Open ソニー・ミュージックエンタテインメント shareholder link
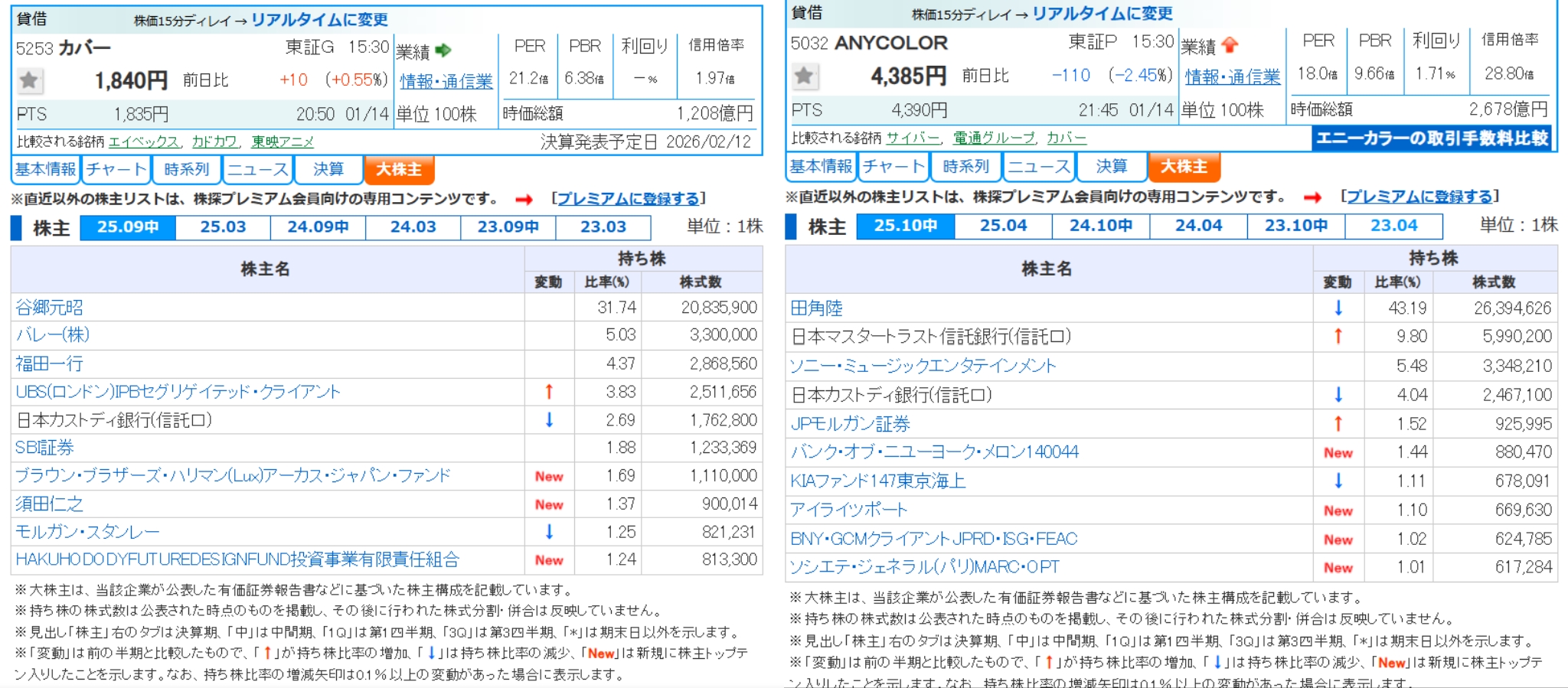Viewport: 1568px width, 688px height. [x=923, y=366]
